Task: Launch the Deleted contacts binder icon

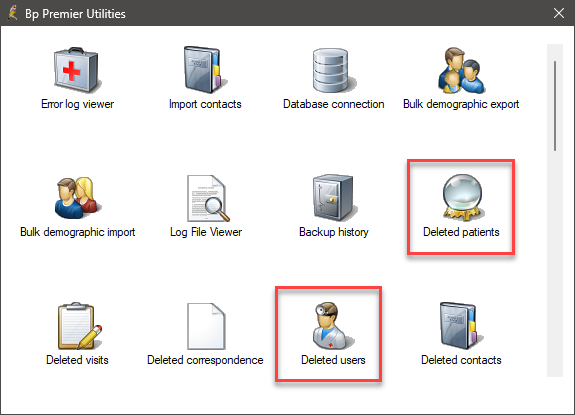Action: tap(462, 326)
